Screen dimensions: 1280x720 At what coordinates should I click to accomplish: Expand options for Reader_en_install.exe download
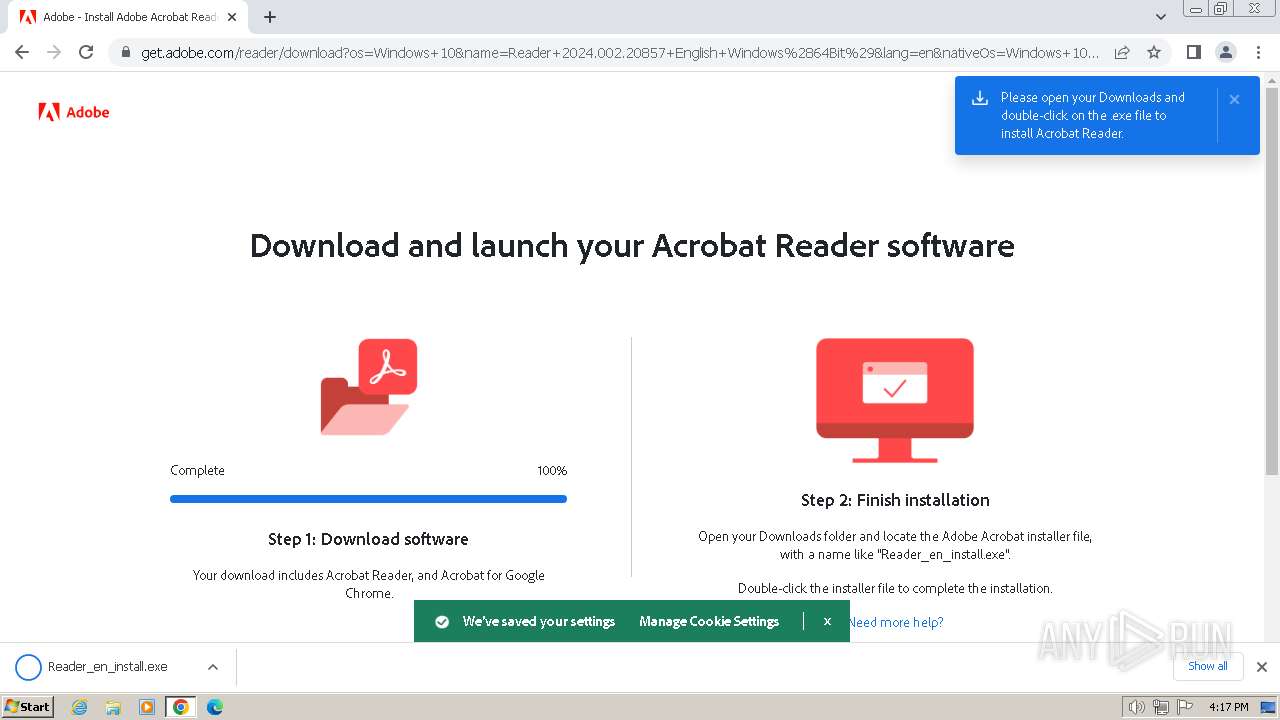(213, 667)
